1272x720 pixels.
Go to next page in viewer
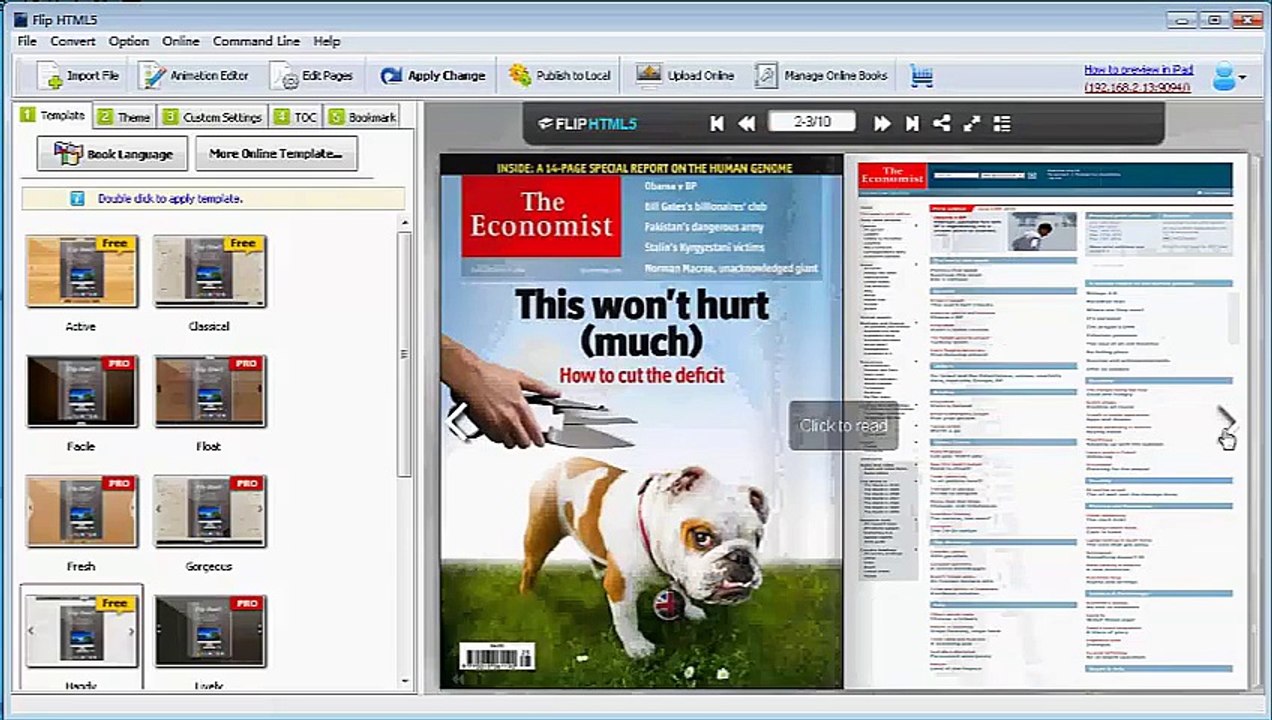tap(882, 123)
